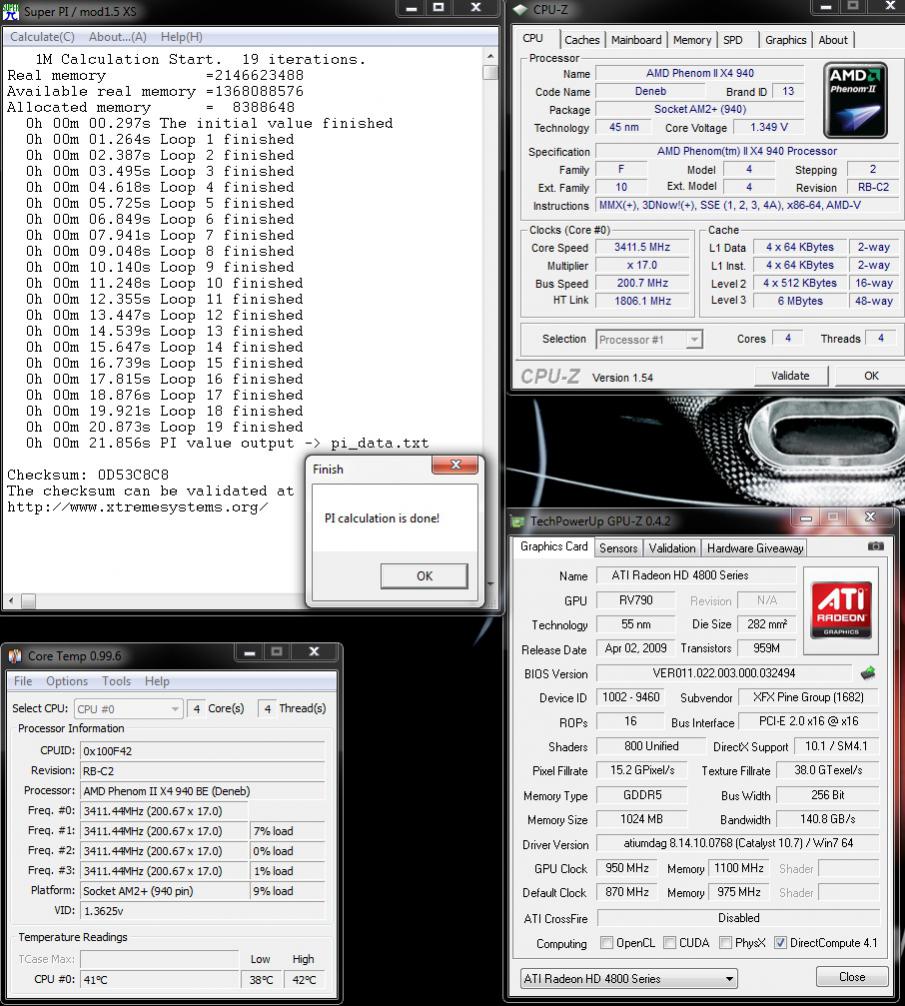
Task: Enable the OpenCL checkbox in GPU-Z
Action: (x=606, y=942)
